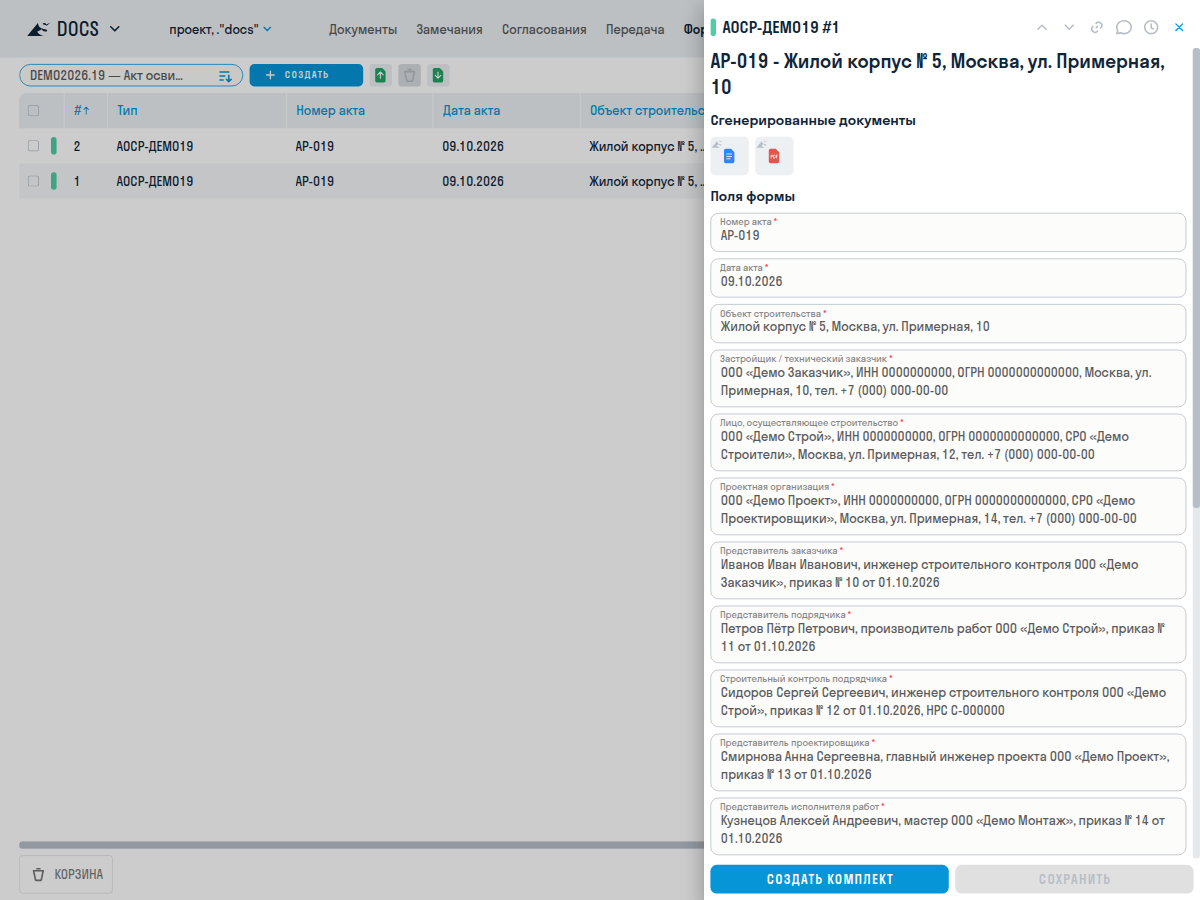Edit the Представитель заказчика field
The width and height of the screenshot is (1200, 900).
(948, 570)
